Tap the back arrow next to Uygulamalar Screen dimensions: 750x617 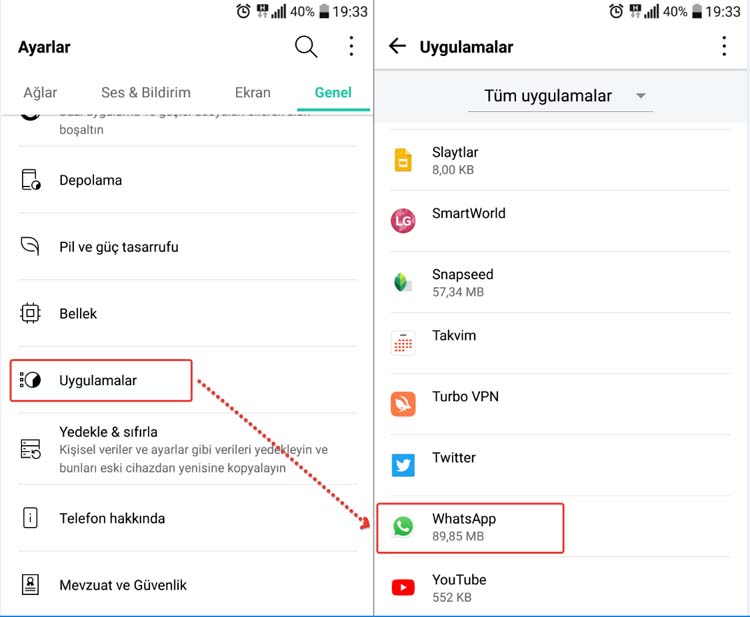(x=397, y=46)
